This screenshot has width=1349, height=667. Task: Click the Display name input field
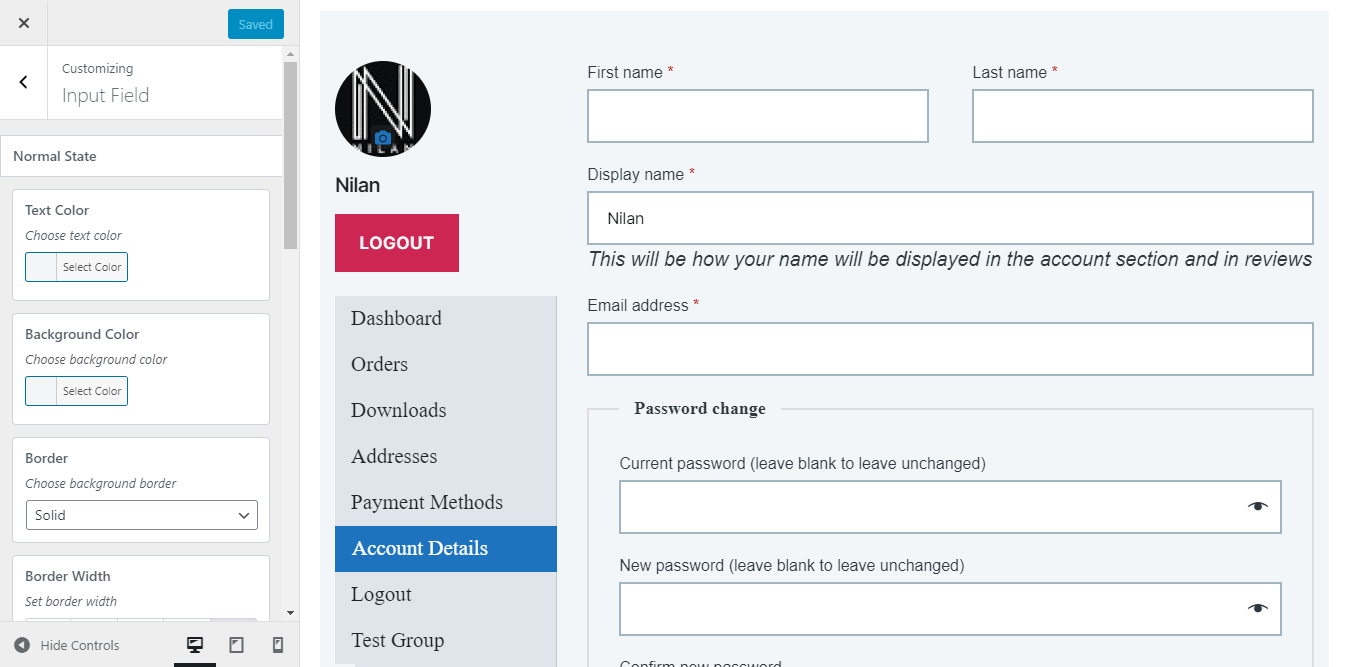click(x=949, y=218)
